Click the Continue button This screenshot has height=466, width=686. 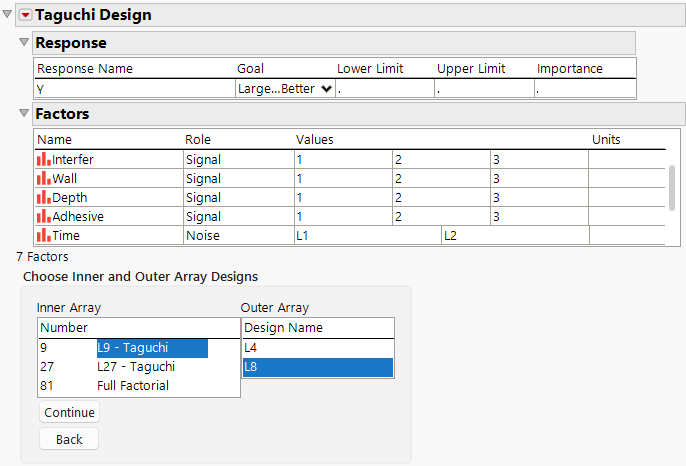pos(70,412)
